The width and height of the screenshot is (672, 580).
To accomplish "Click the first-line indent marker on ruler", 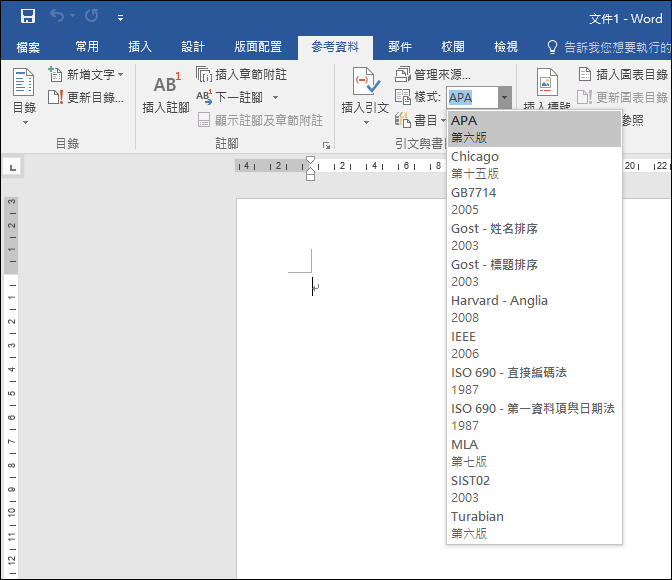I will pyautogui.click(x=311, y=160).
